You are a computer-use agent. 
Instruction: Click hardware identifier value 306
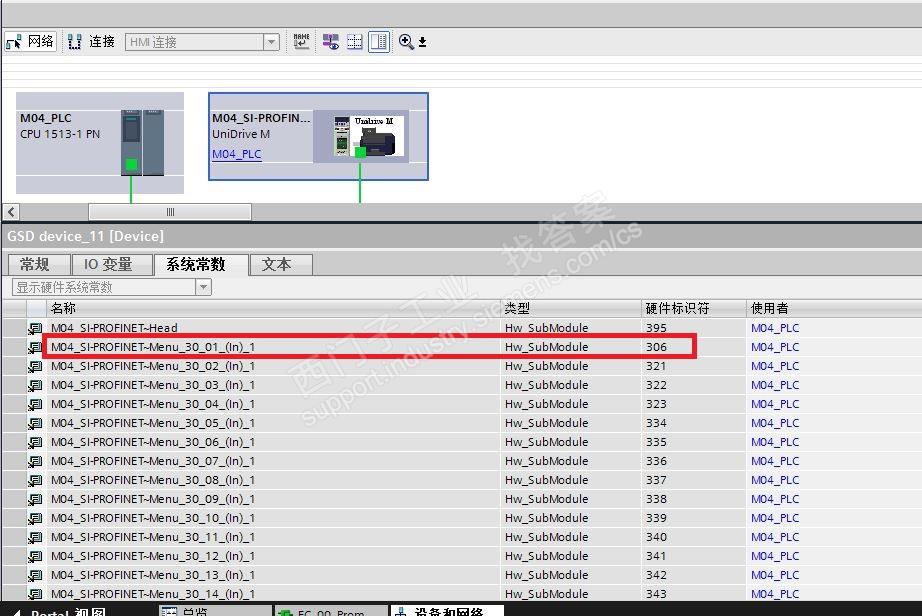[656, 347]
